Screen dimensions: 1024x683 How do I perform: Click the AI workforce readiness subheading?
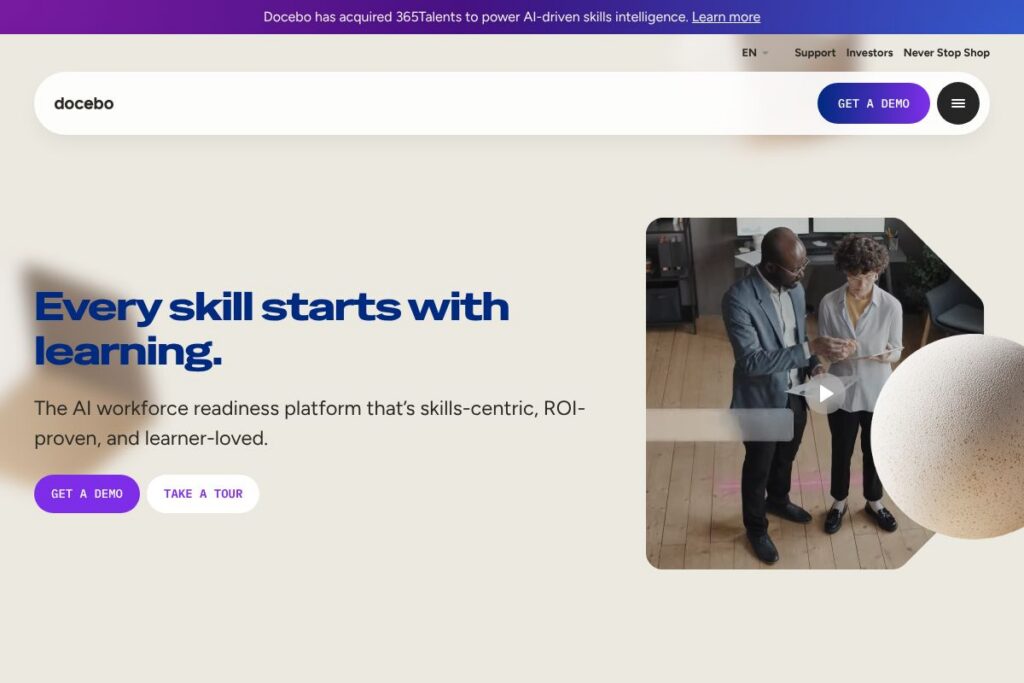310,423
